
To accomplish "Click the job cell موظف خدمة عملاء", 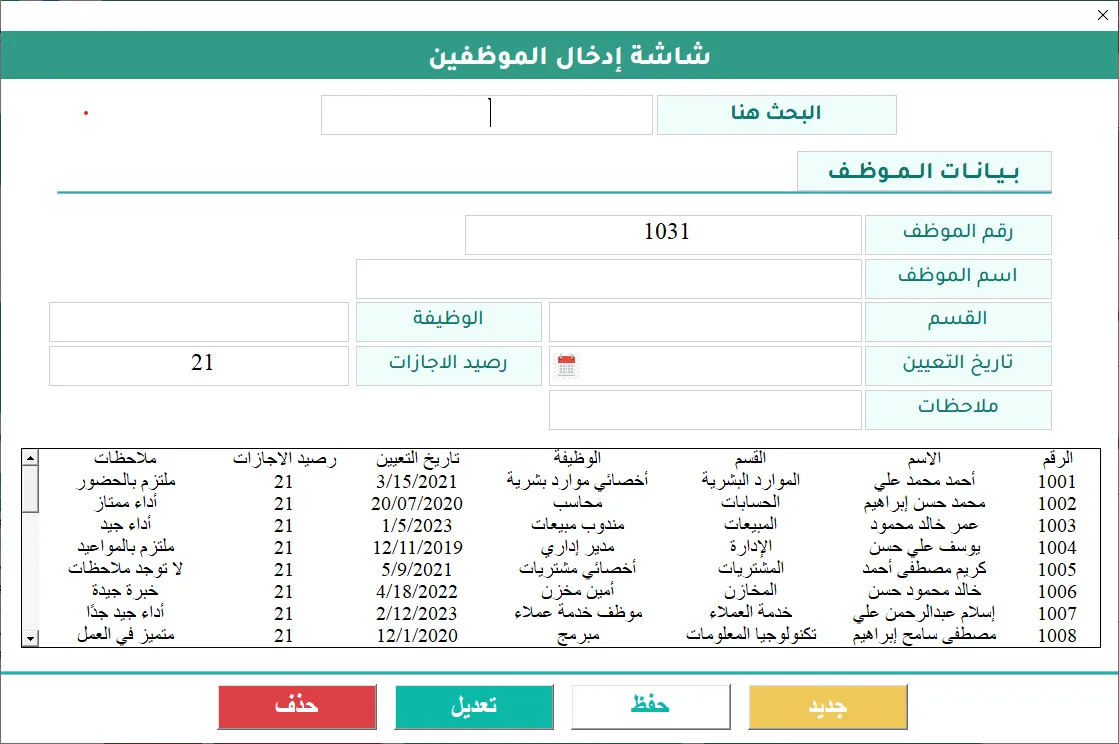I will pos(577,613).
